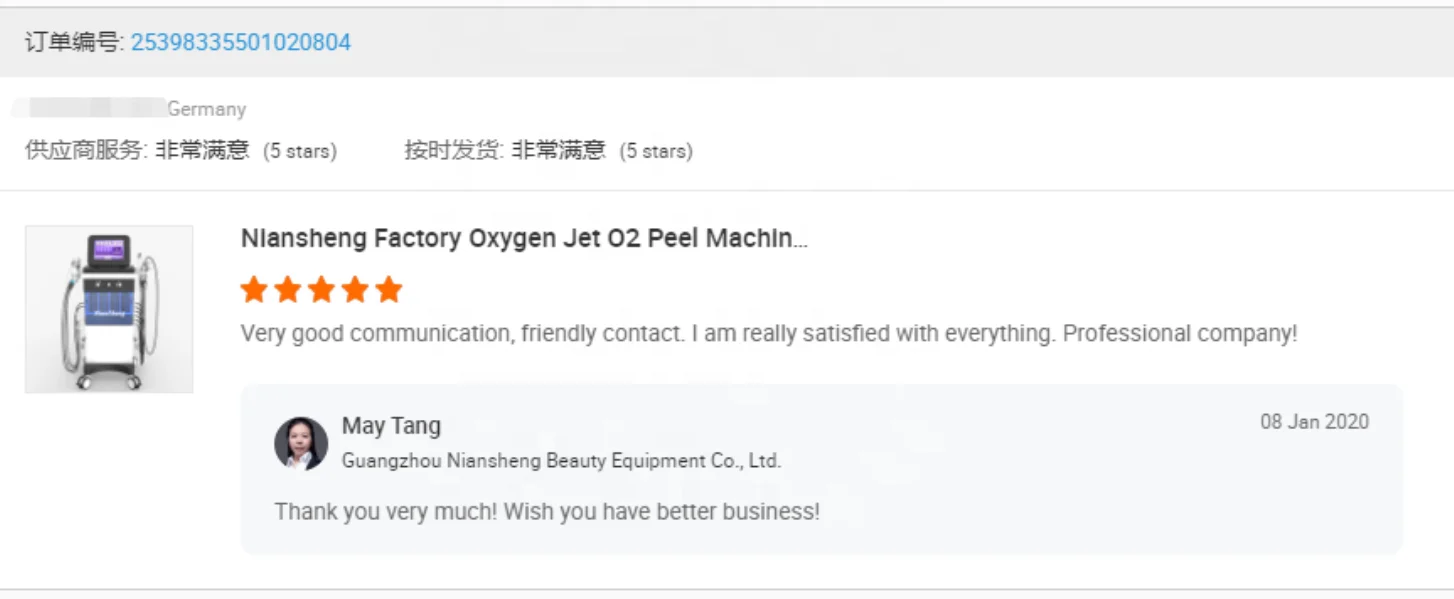
Task: Click May Tang's profile avatar
Action: point(301,443)
